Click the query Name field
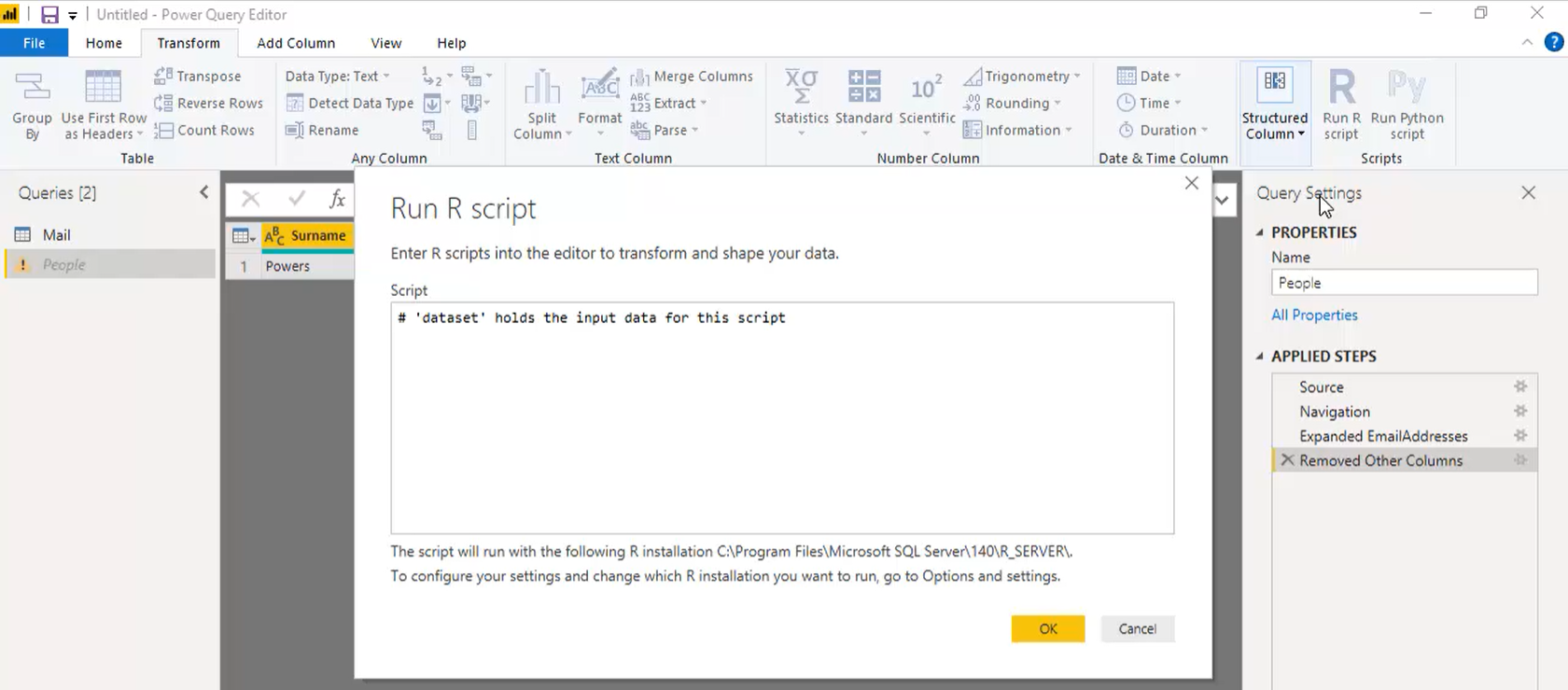This screenshot has height=690, width=1568. (x=1404, y=283)
